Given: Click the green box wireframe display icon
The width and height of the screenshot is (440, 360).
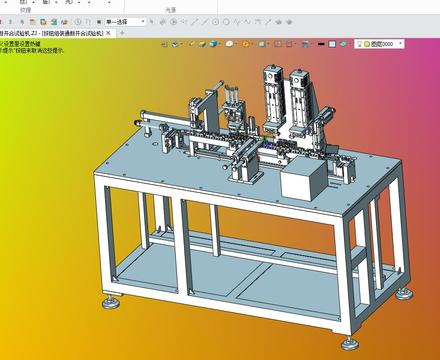Looking at the screenshot, I should (x=202, y=44).
